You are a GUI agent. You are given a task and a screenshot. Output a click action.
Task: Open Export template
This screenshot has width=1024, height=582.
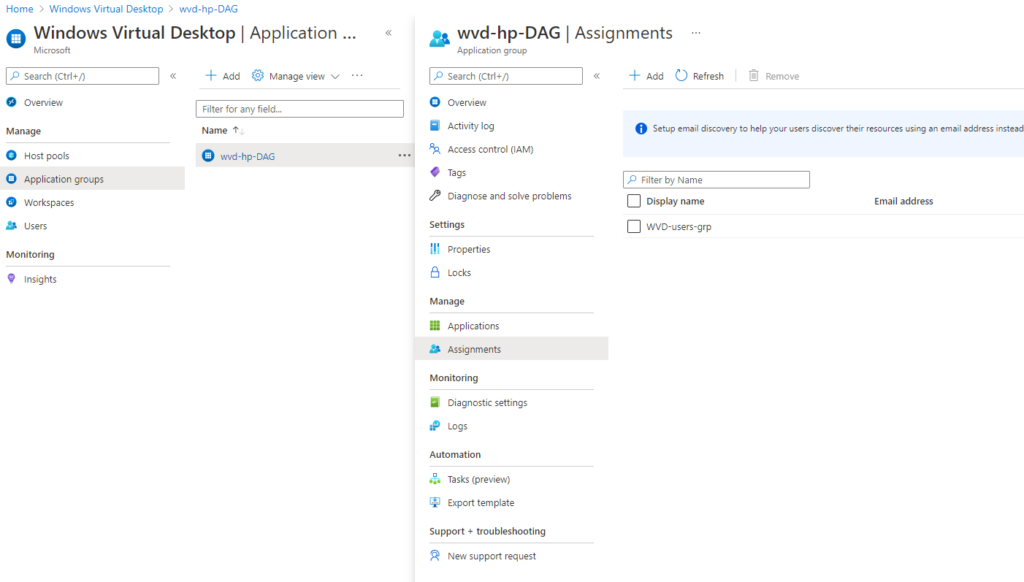tap(480, 503)
